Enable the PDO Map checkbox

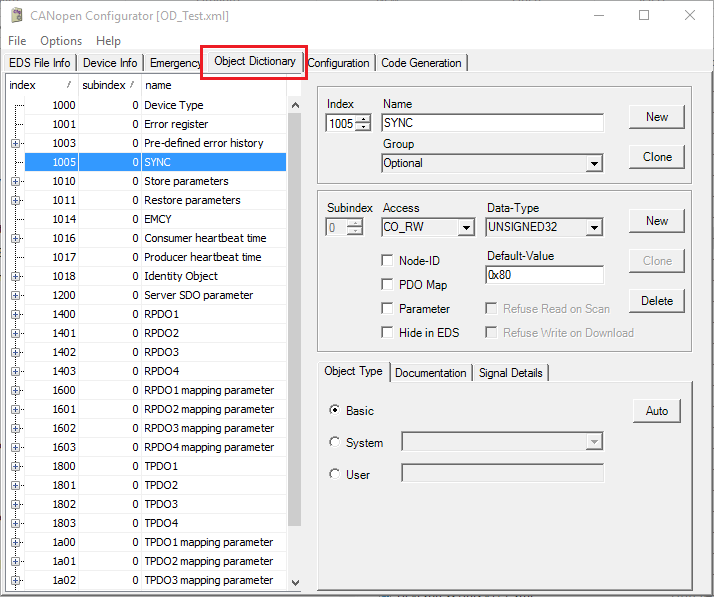pyautogui.click(x=387, y=285)
